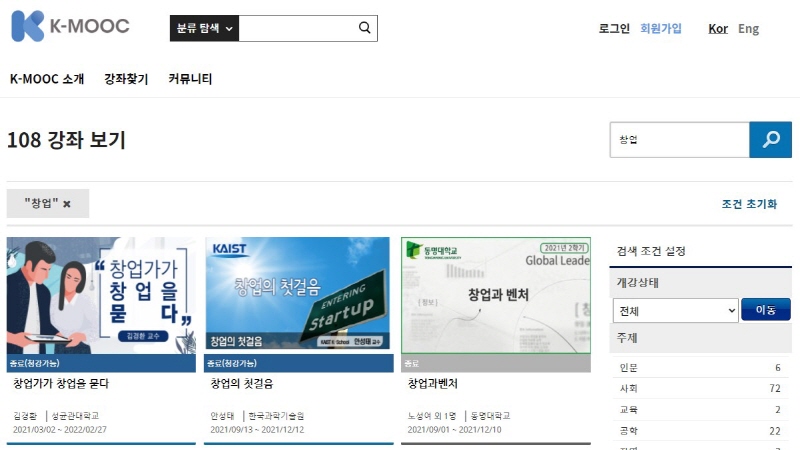Click 조건 초기화 to reset filters
This screenshot has height=450, width=800.
pos(749,204)
